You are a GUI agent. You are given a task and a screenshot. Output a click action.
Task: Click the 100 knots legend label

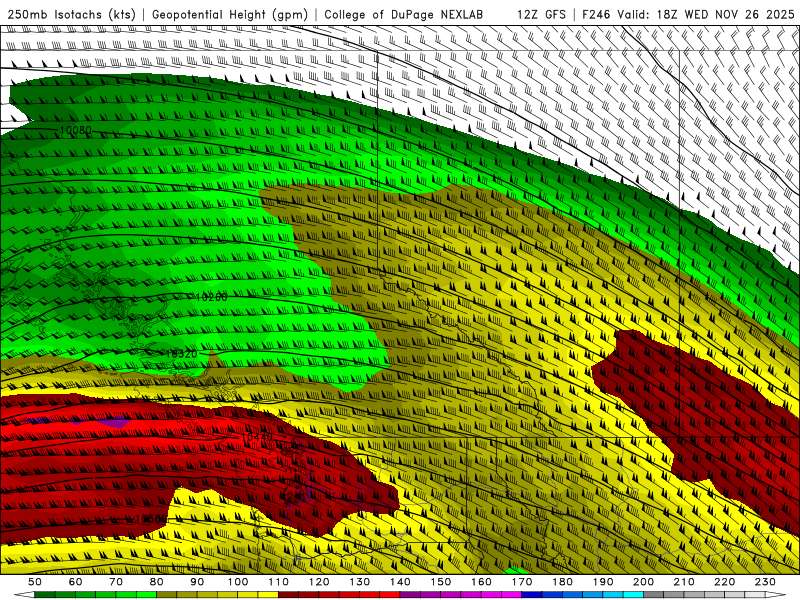click(x=238, y=582)
